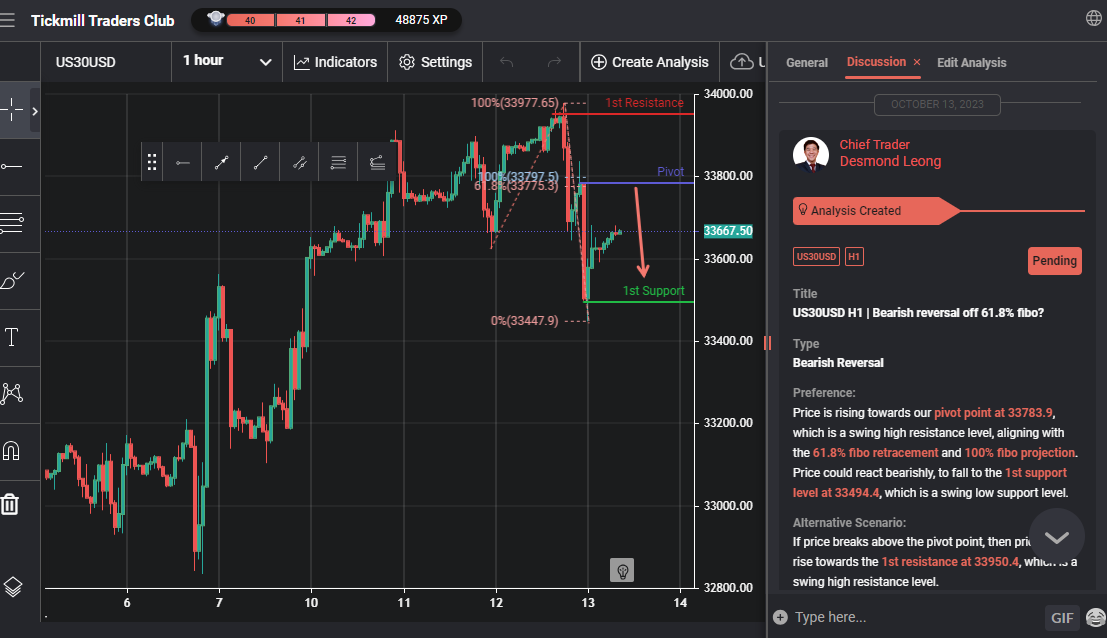Click the redo arrow
The height and width of the screenshot is (638, 1107).
click(554, 62)
